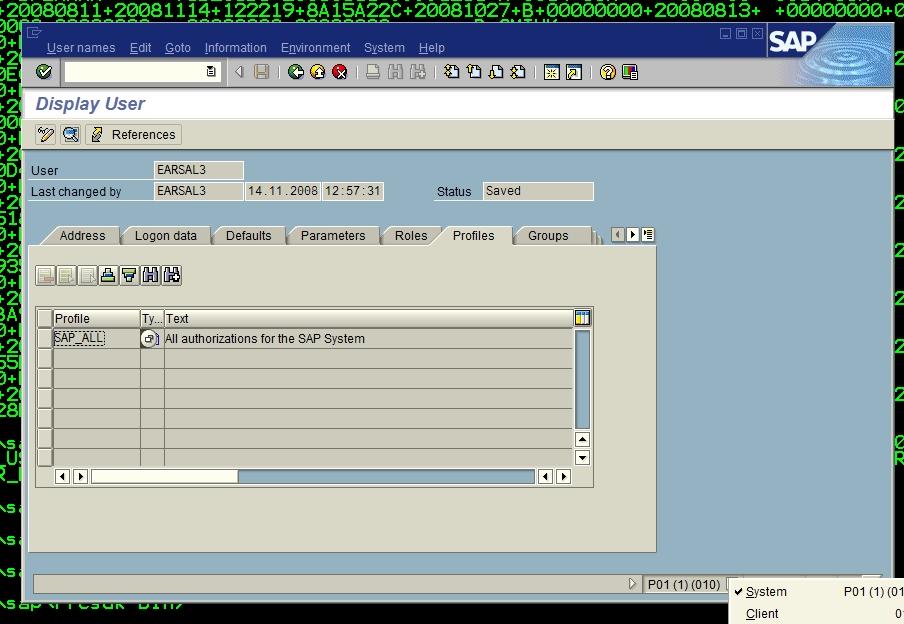Choose Client in the status popup menu
Screen dimensions: 904x624
tap(762, 614)
